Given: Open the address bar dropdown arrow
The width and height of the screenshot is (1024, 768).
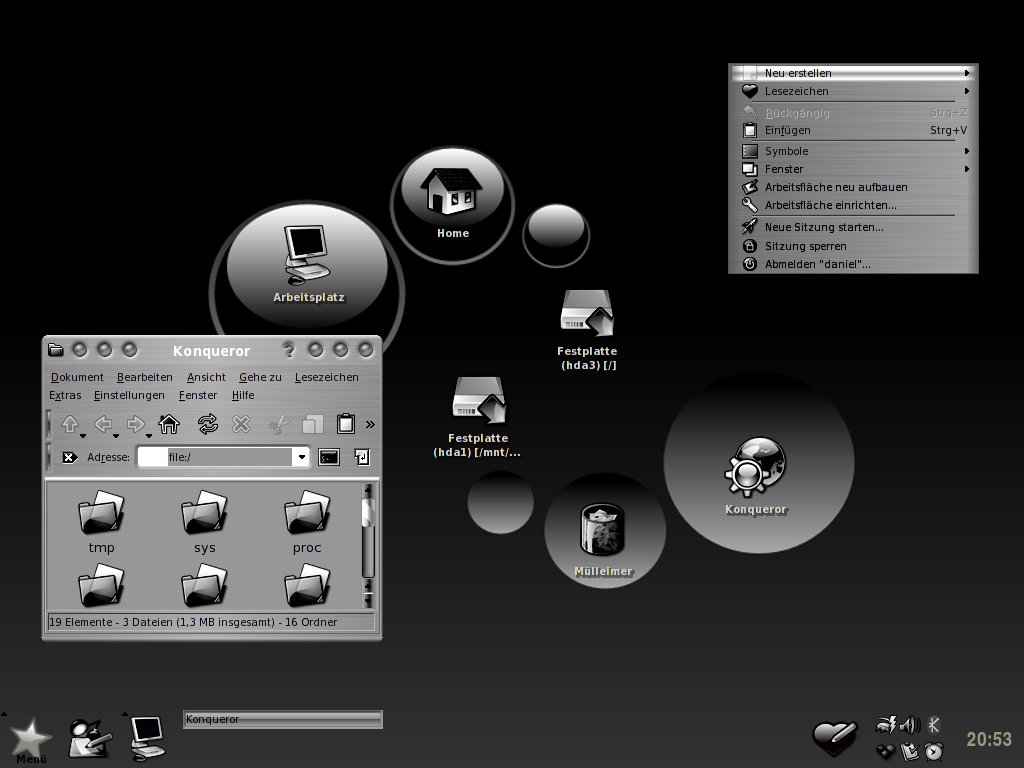Looking at the screenshot, I should tap(302, 457).
